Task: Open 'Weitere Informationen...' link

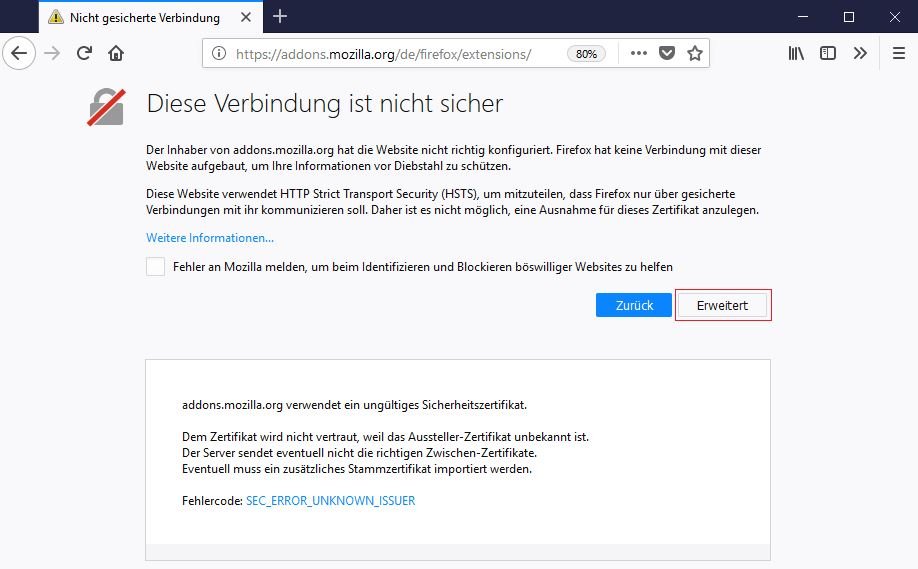Action: (x=210, y=238)
